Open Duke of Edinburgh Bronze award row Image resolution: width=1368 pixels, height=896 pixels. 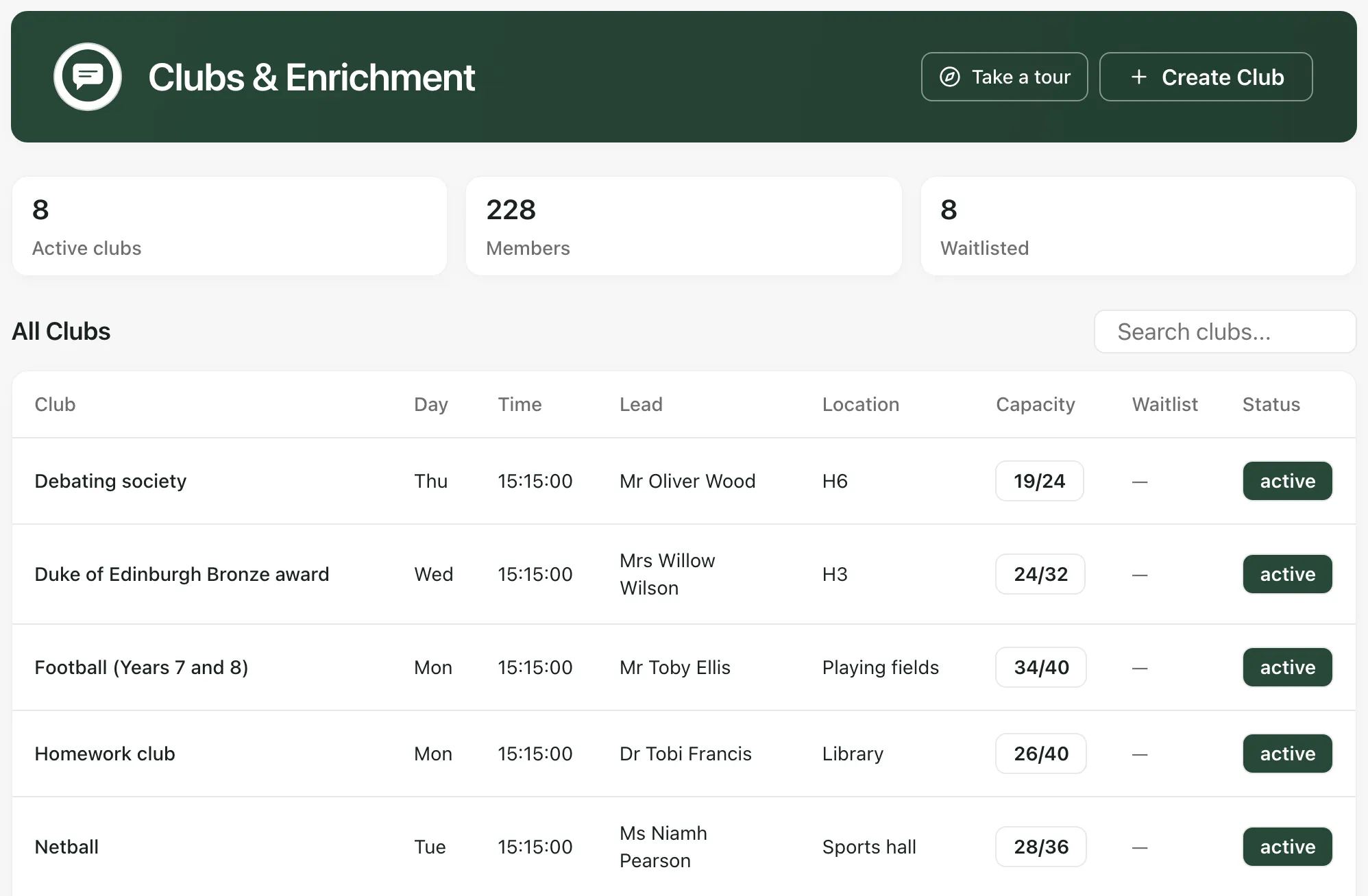(683, 574)
